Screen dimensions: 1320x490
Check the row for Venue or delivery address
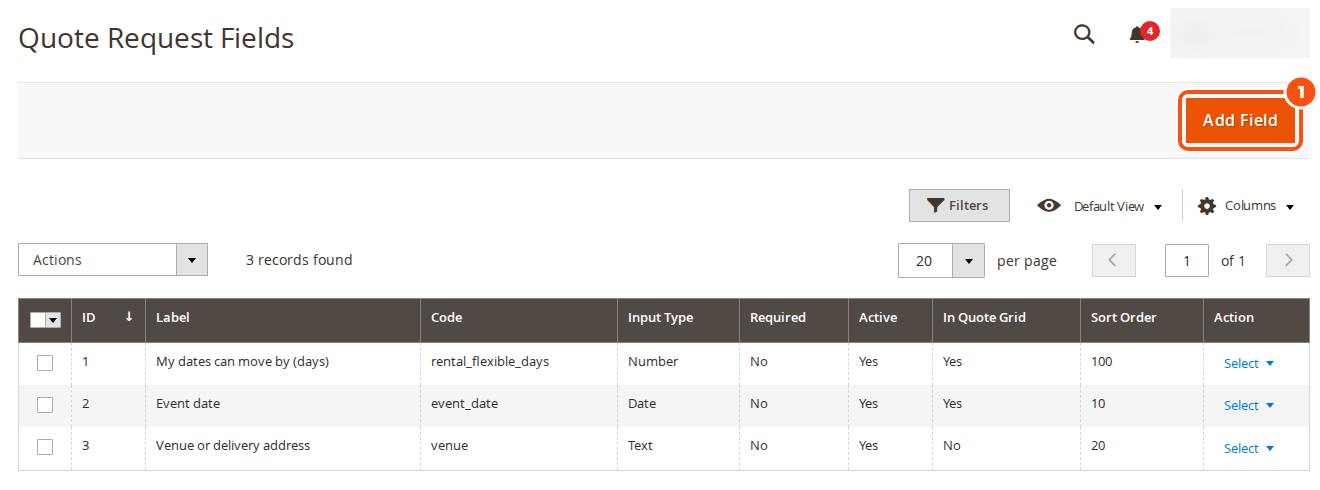click(x=45, y=447)
